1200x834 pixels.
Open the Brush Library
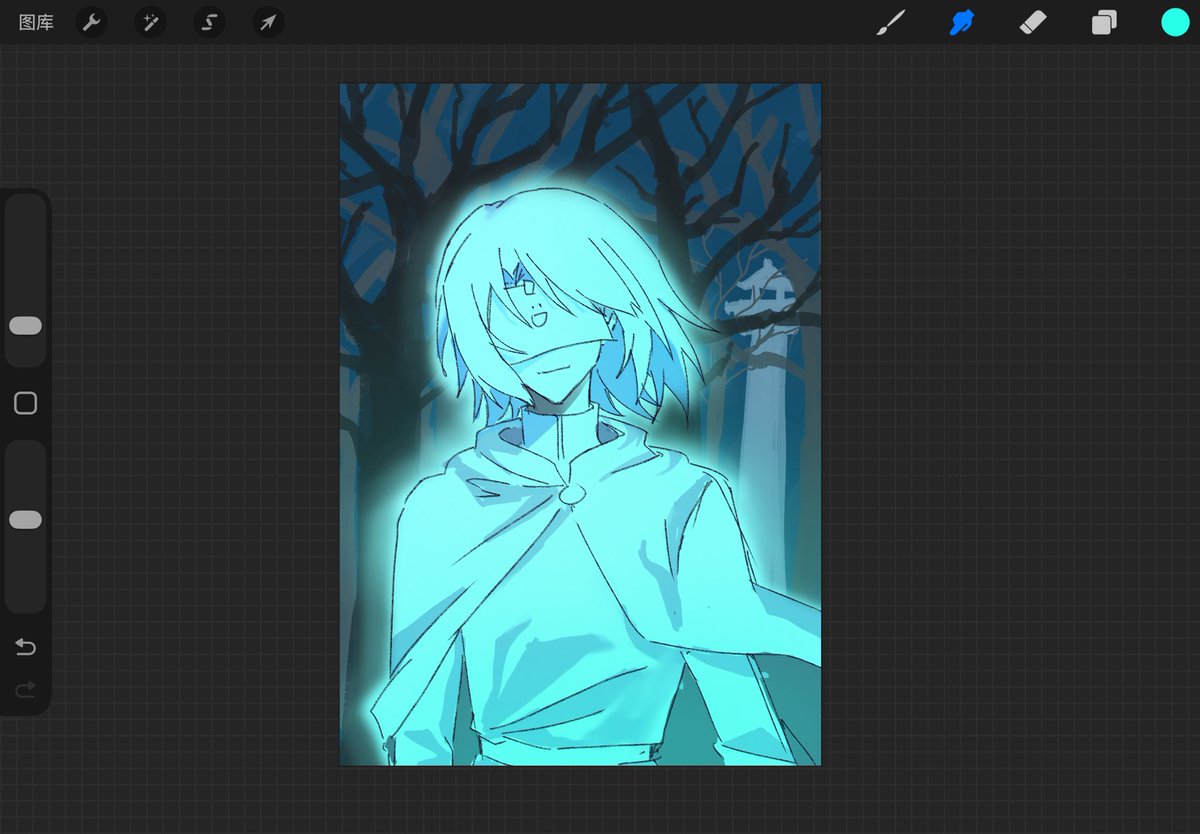[890, 22]
